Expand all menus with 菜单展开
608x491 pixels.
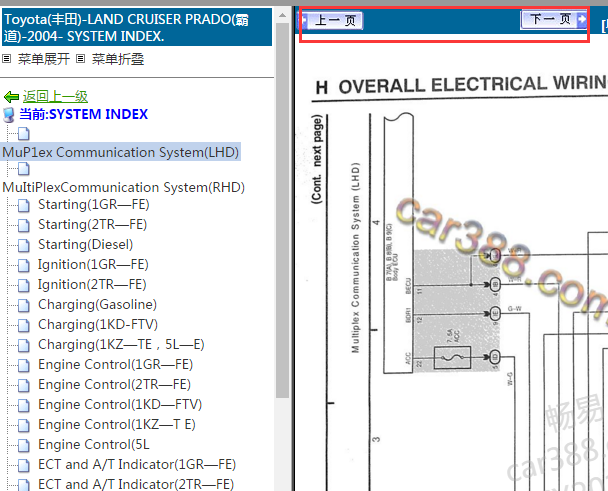point(44,59)
